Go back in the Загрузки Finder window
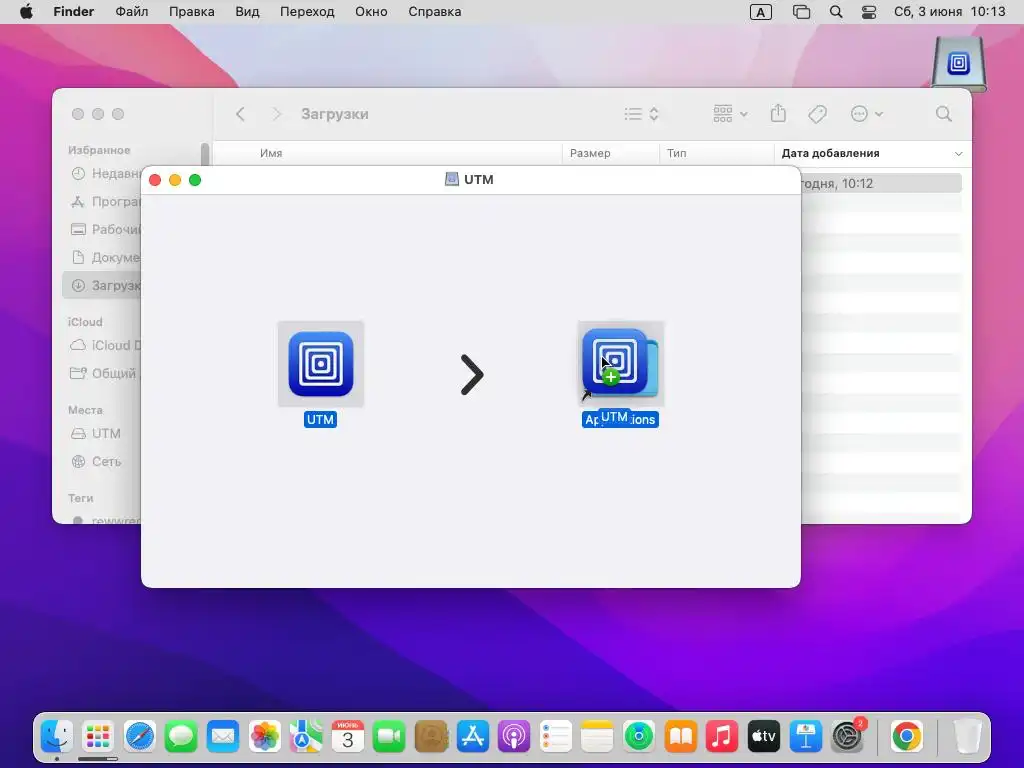This screenshot has height=768, width=1024. coord(240,114)
